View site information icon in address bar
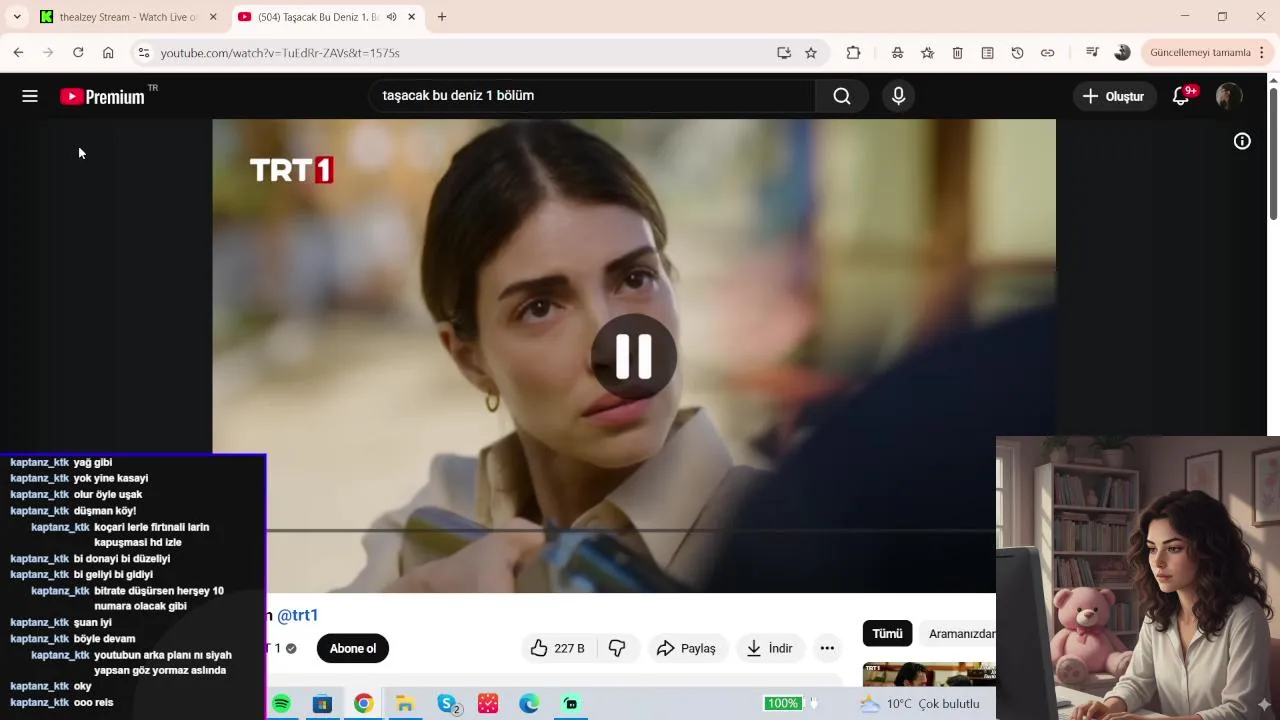This screenshot has height=720, width=1280. pos(143,53)
